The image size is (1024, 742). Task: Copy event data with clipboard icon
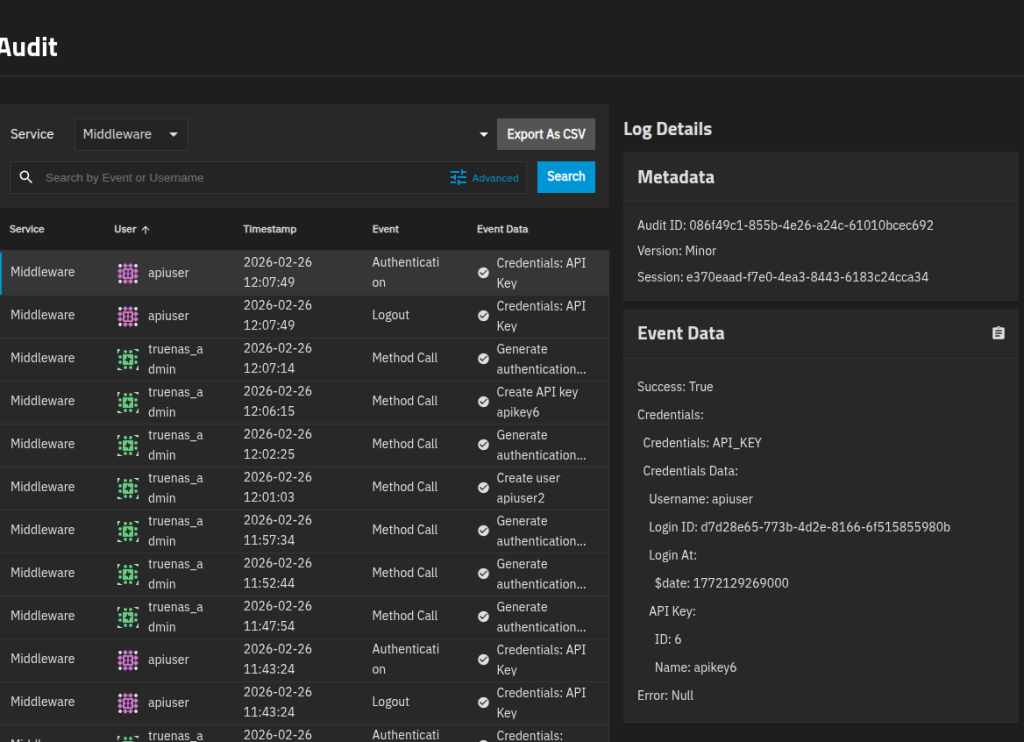click(997, 333)
